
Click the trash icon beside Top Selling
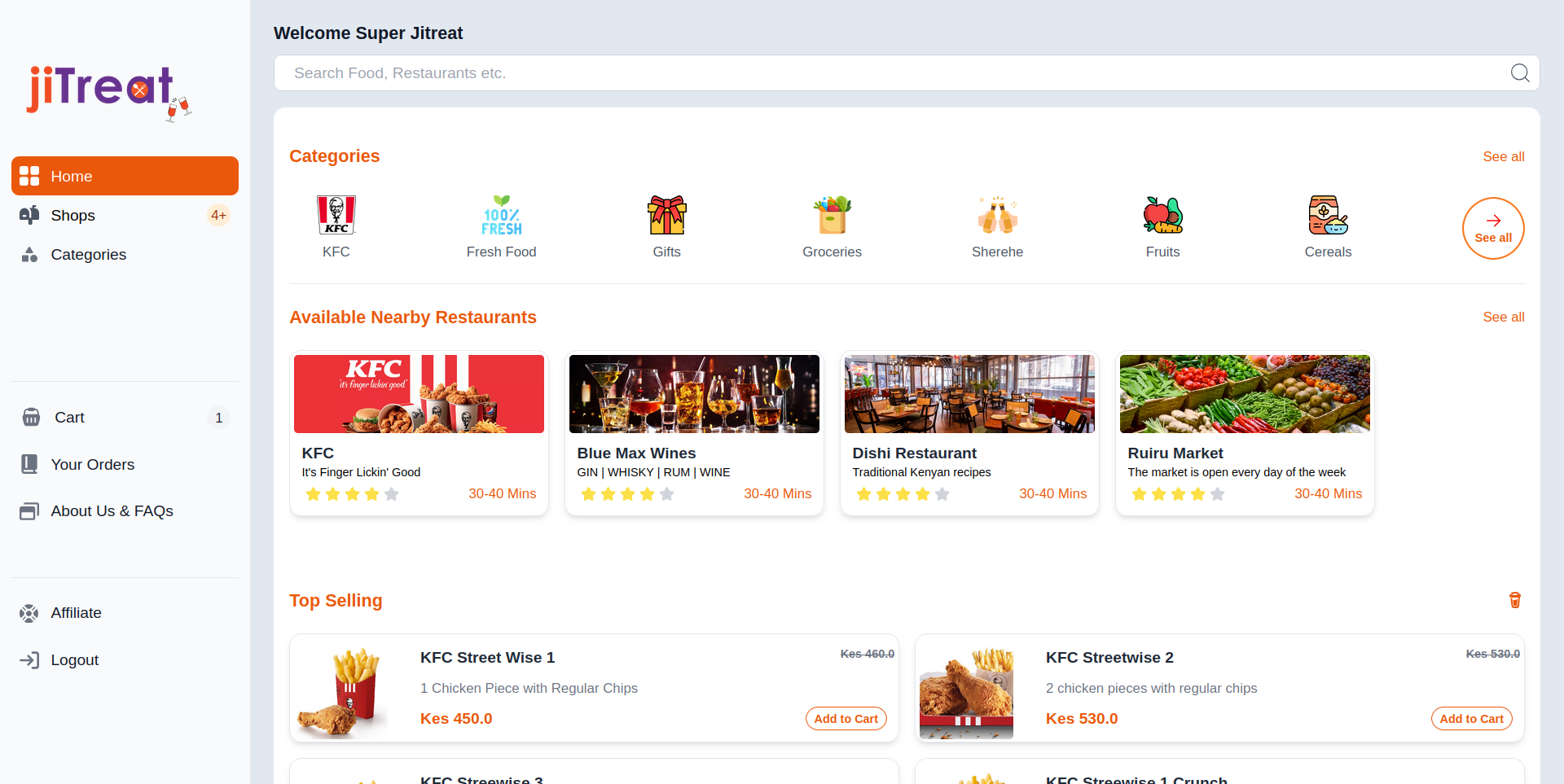tap(1514, 600)
